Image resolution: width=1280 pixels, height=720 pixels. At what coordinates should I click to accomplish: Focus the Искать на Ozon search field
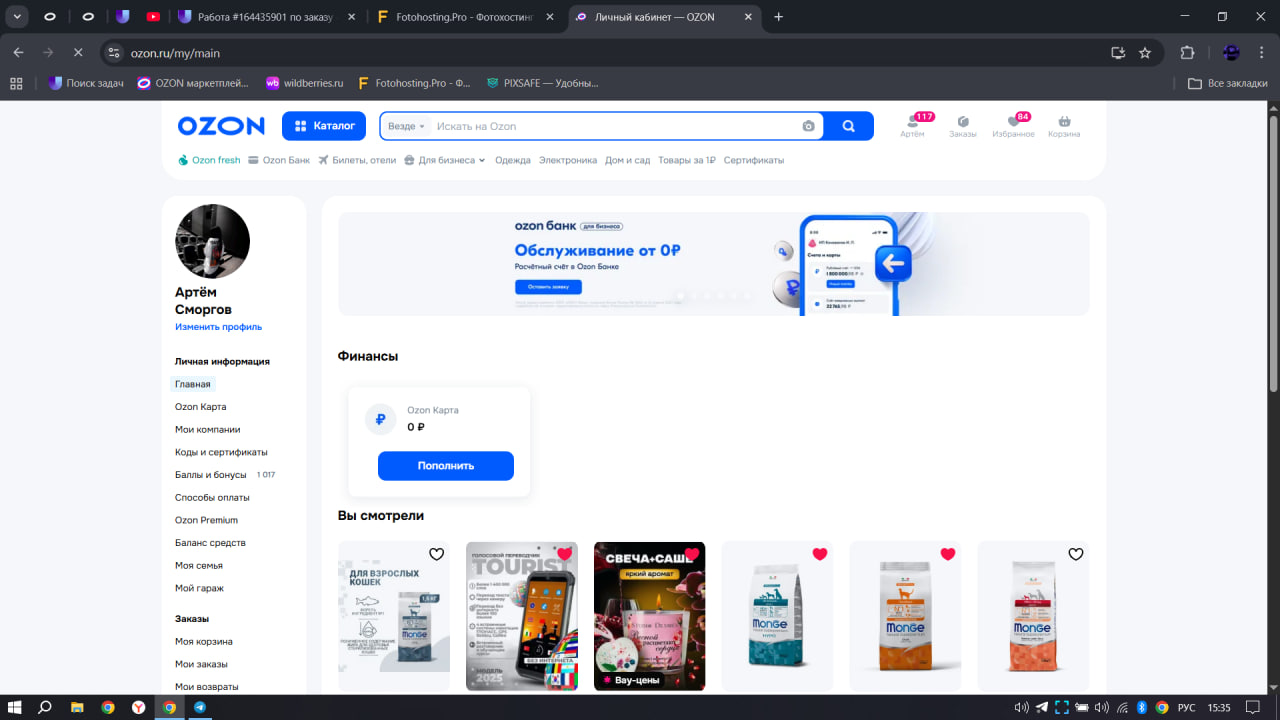point(615,126)
